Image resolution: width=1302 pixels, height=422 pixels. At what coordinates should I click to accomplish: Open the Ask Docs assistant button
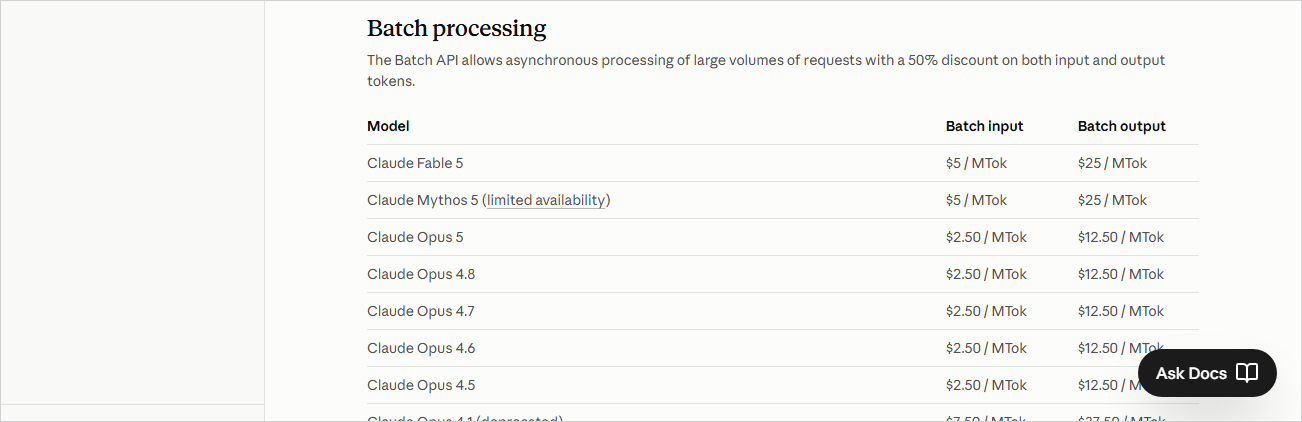tap(1207, 373)
